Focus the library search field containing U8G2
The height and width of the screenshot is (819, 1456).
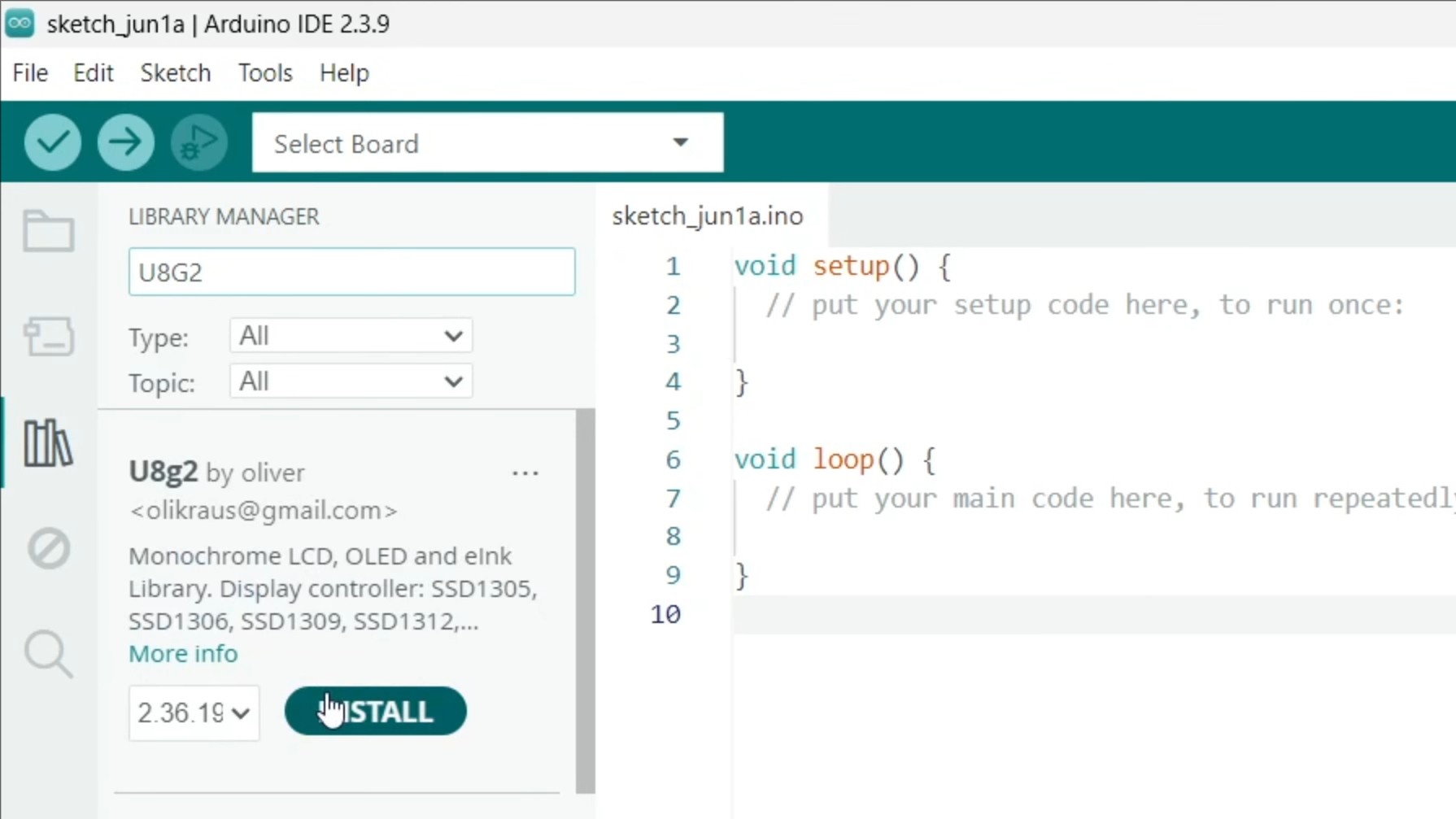tap(351, 272)
